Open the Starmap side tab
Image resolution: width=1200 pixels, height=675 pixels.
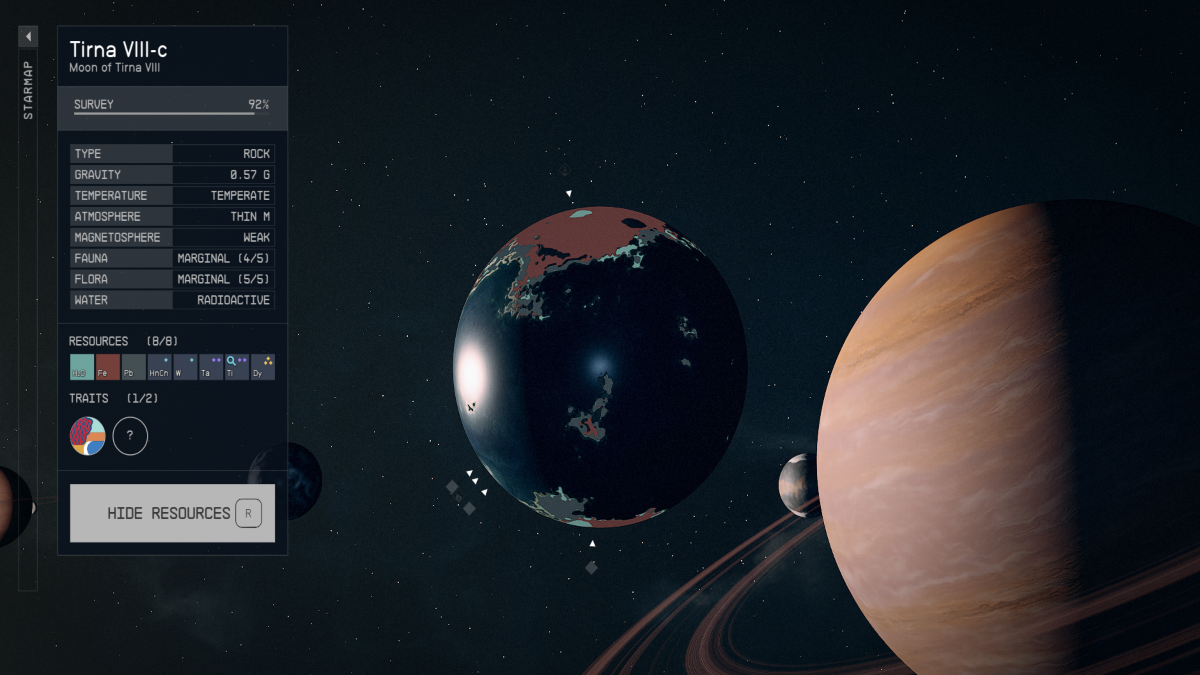pyautogui.click(x=28, y=90)
